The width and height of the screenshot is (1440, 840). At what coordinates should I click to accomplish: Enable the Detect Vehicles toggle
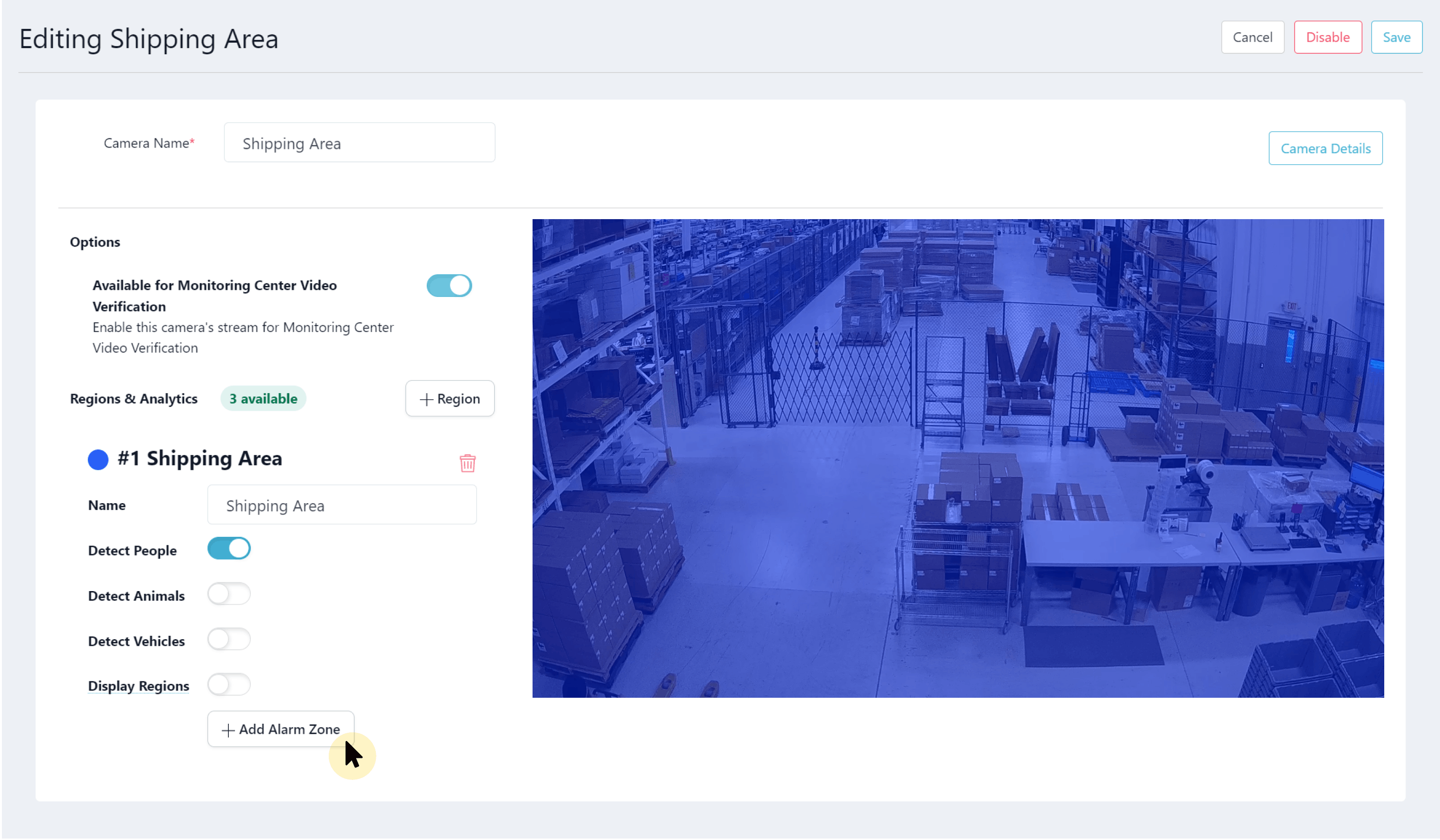229,640
